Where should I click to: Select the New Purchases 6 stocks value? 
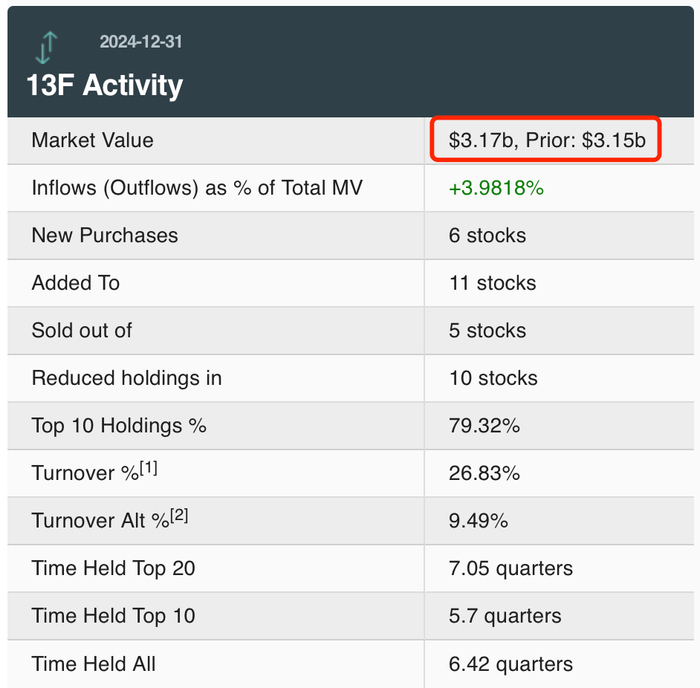[x=487, y=236]
